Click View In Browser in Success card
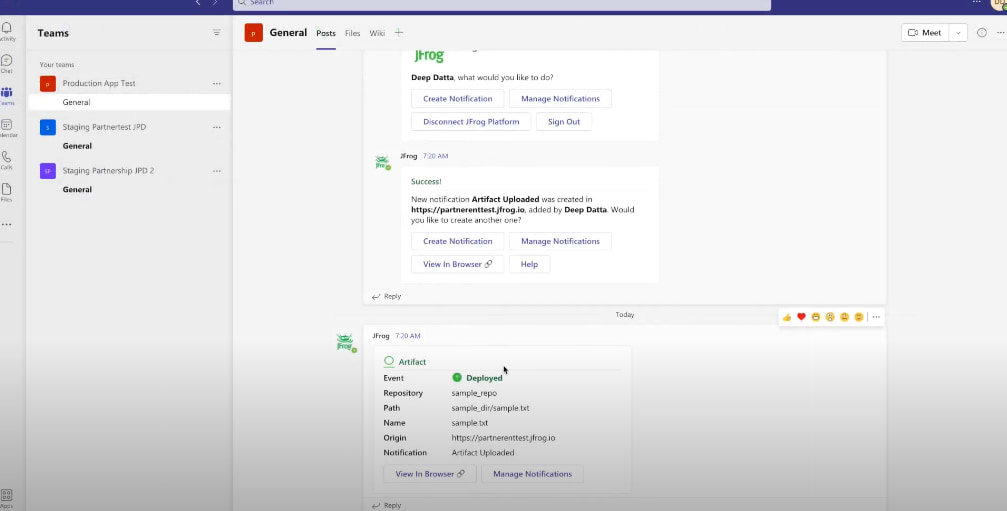 pos(457,264)
